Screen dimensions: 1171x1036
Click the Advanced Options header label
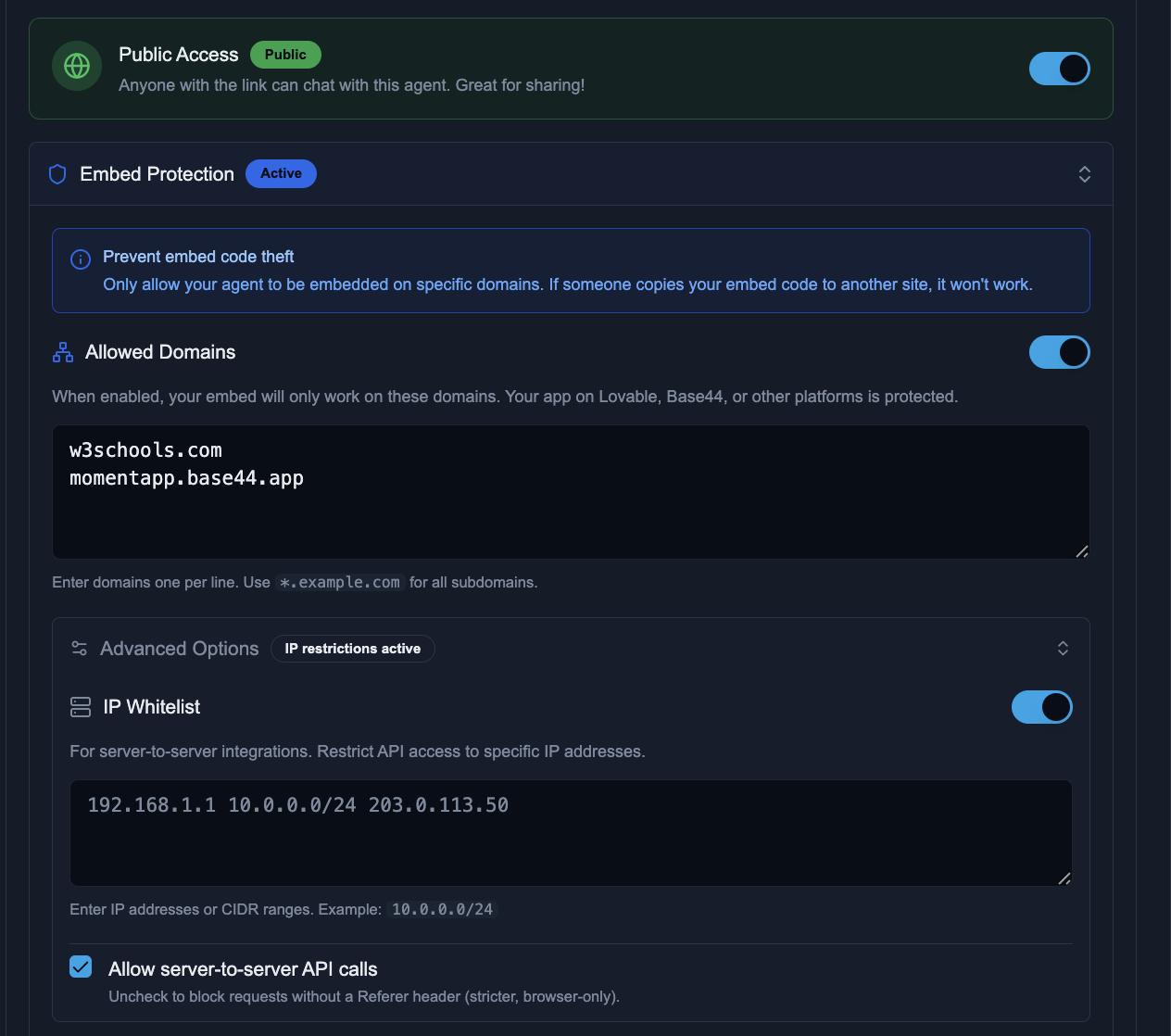(x=179, y=649)
